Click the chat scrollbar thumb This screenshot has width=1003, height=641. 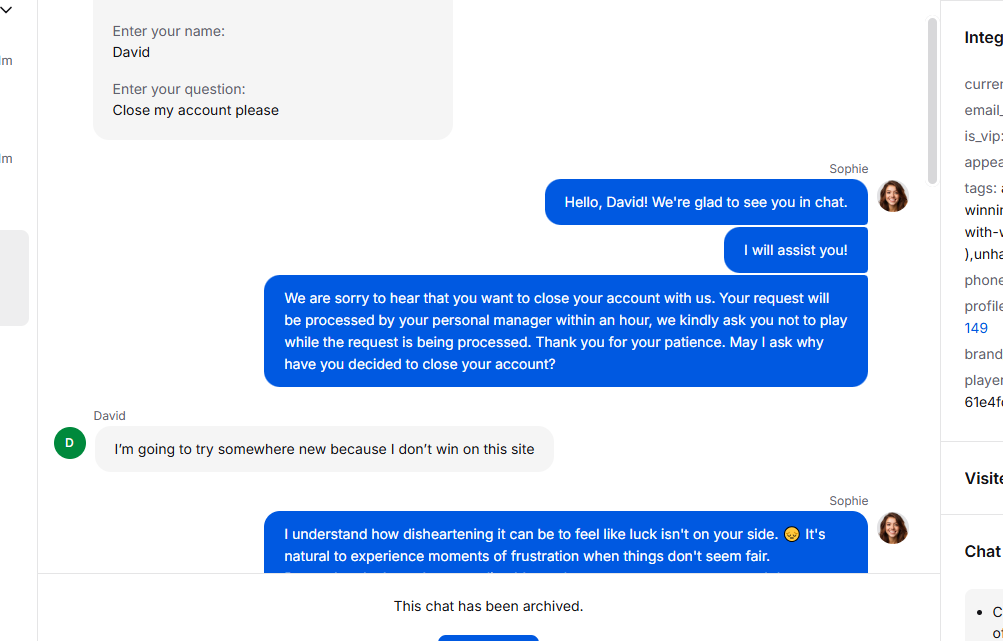tap(933, 100)
